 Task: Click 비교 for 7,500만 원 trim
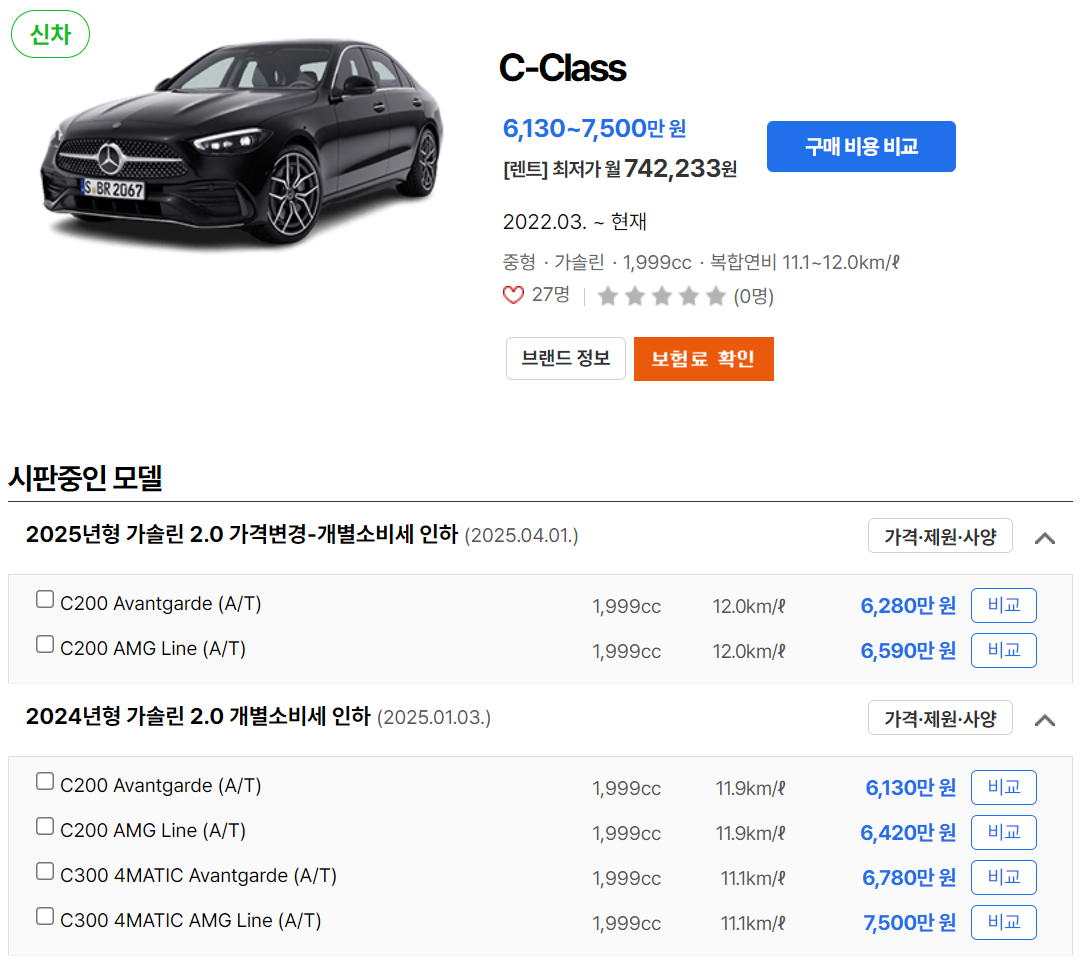pyautogui.click(x=1004, y=922)
